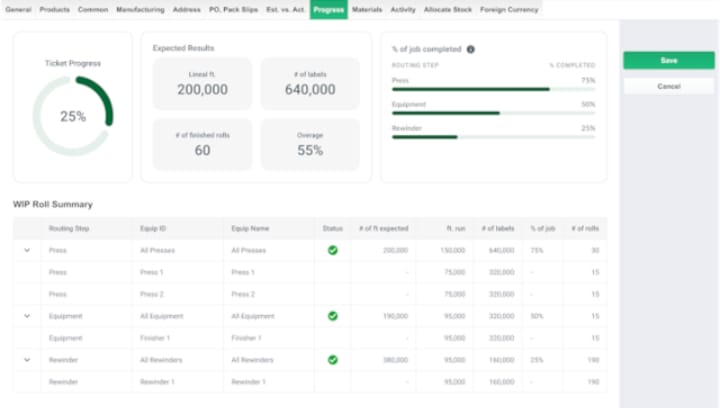
Task: Click the Overage 55% card
Action: [x=310, y=144]
